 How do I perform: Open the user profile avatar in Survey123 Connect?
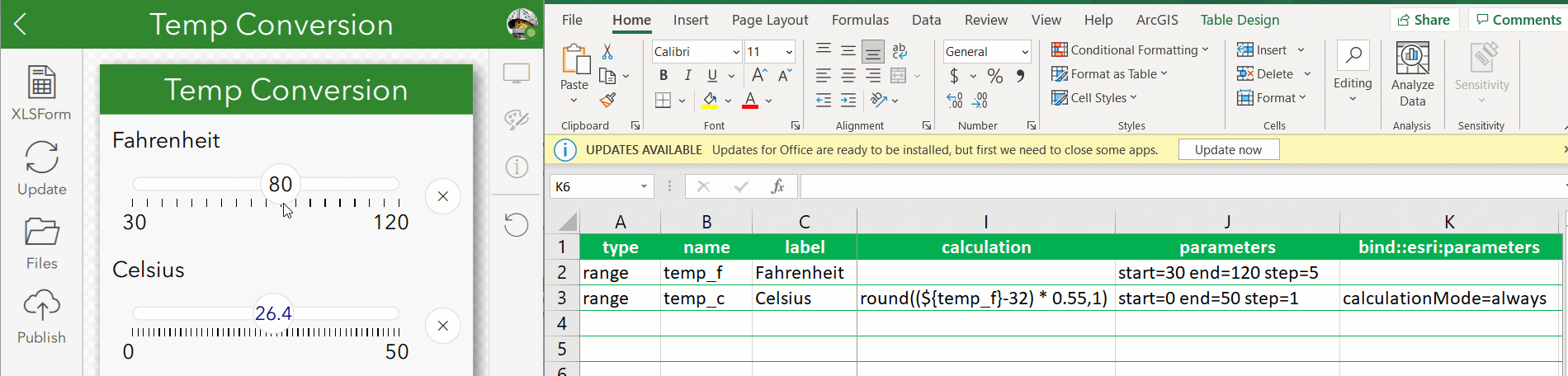(522, 24)
